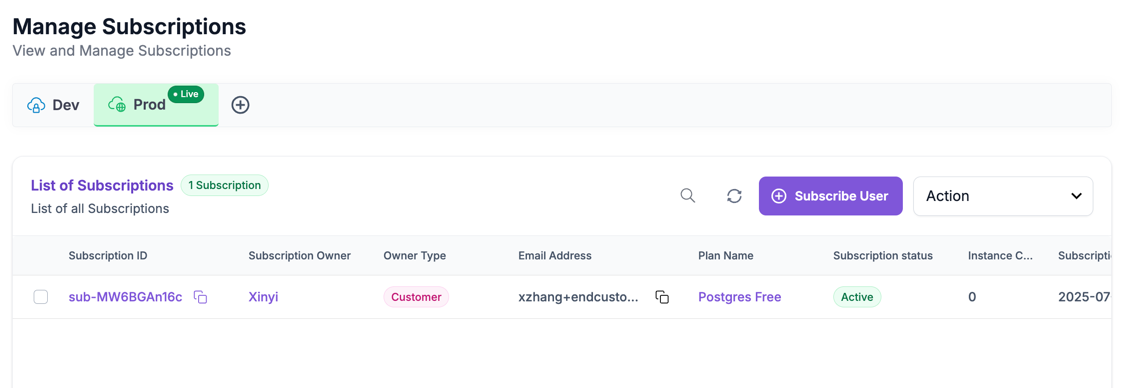Click the Email Address column header

point(555,256)
